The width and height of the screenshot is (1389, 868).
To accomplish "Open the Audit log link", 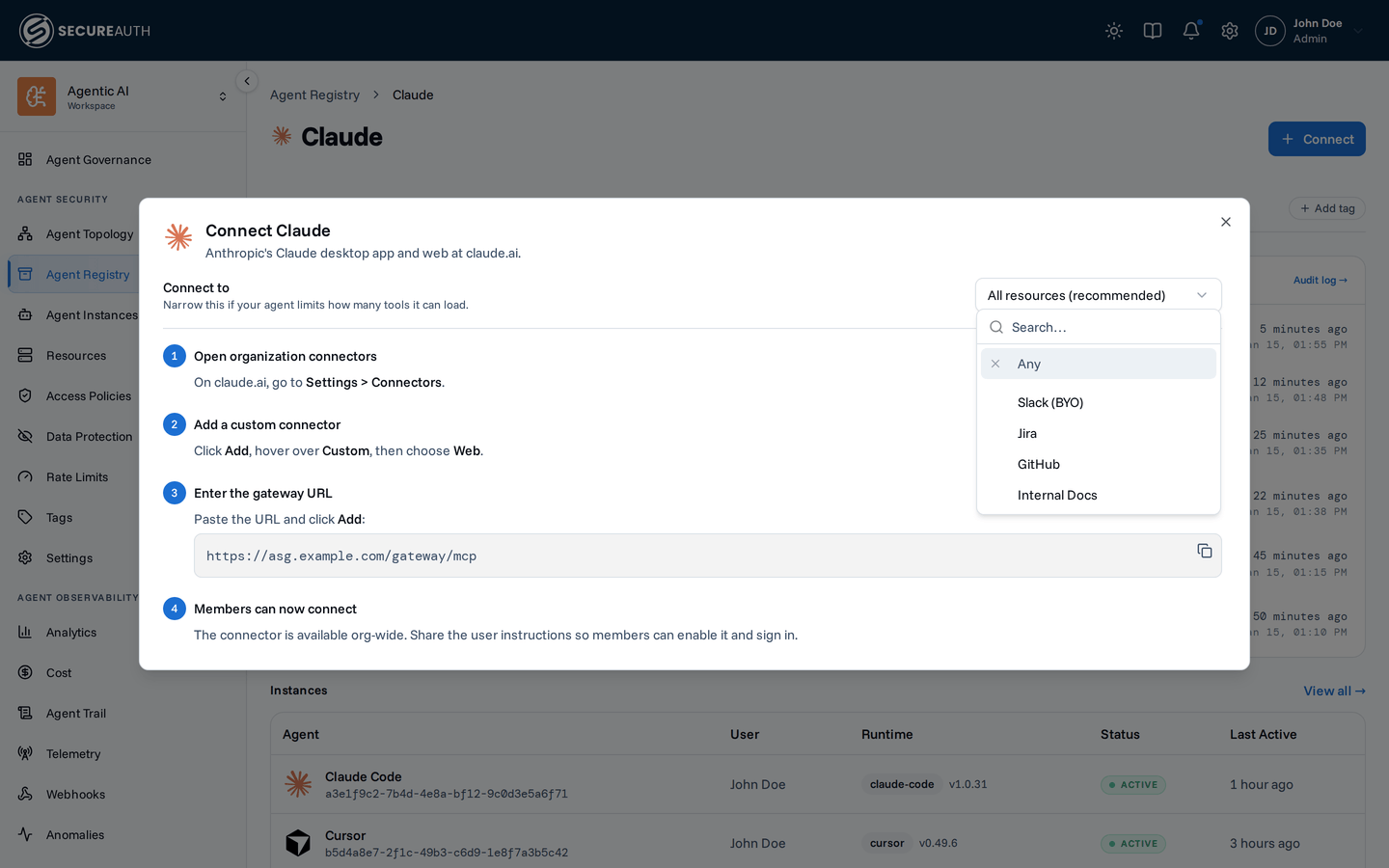I will point(1320,280).
